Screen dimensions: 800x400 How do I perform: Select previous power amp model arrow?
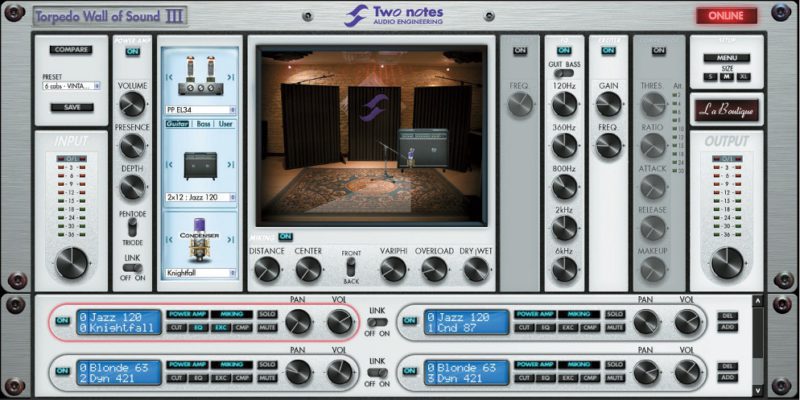coord(169,77)
